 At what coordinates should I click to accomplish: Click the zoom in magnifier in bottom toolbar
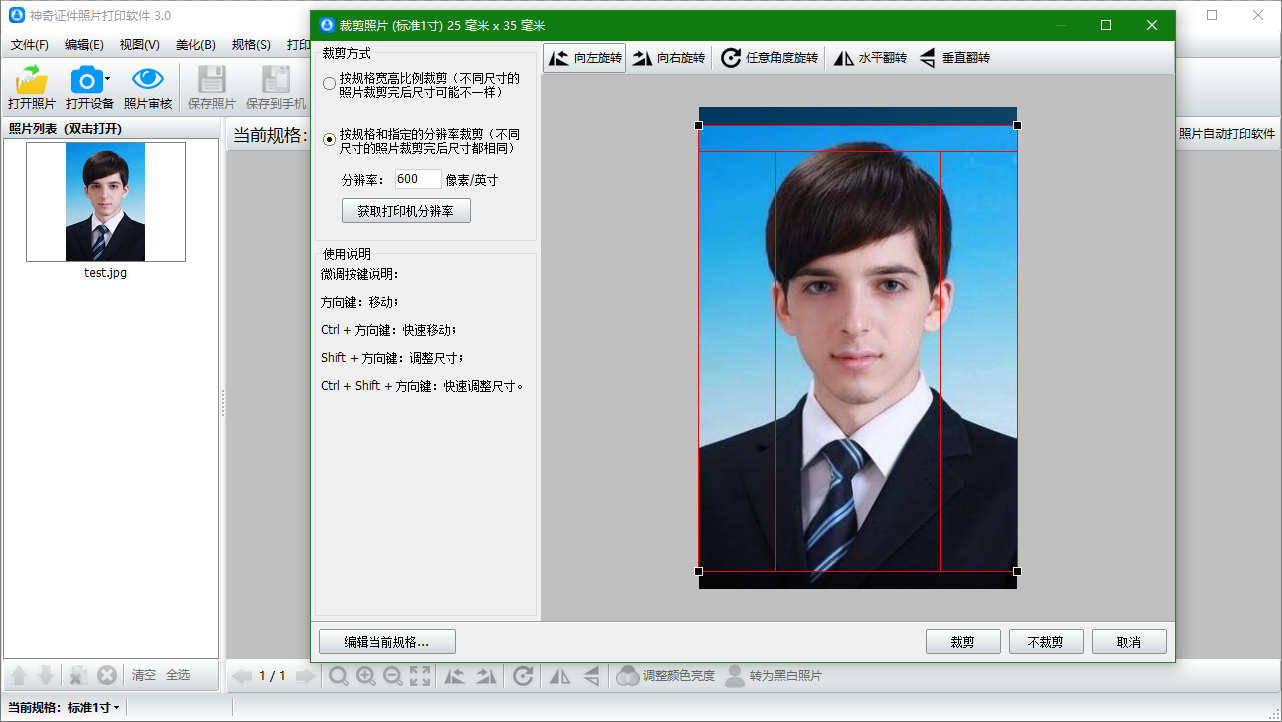[366, 676]
